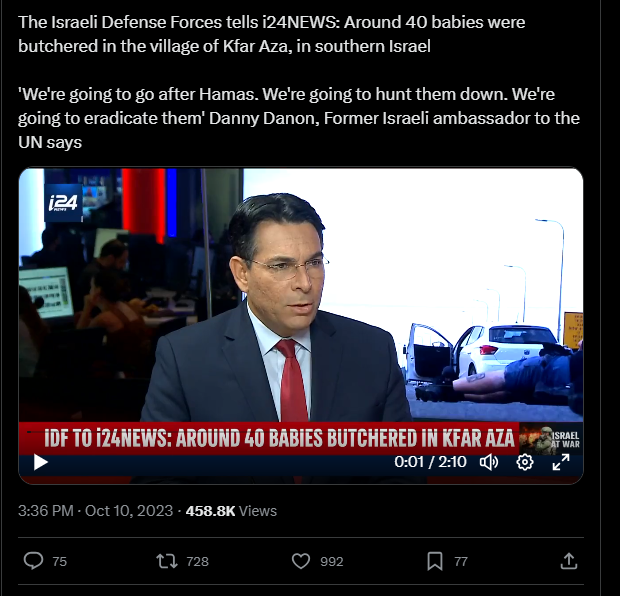Viewport: 620px width, 596px height.
Task: Play the i24NEWS video
Action: (40, 462)
